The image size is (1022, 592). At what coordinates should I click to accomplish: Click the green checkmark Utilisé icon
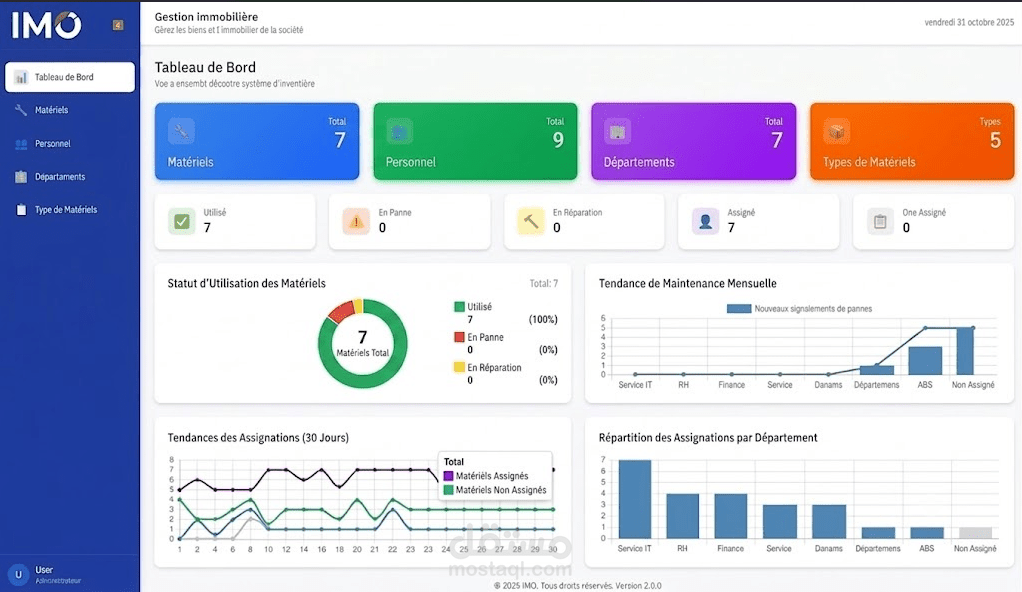tap(182, 221)
